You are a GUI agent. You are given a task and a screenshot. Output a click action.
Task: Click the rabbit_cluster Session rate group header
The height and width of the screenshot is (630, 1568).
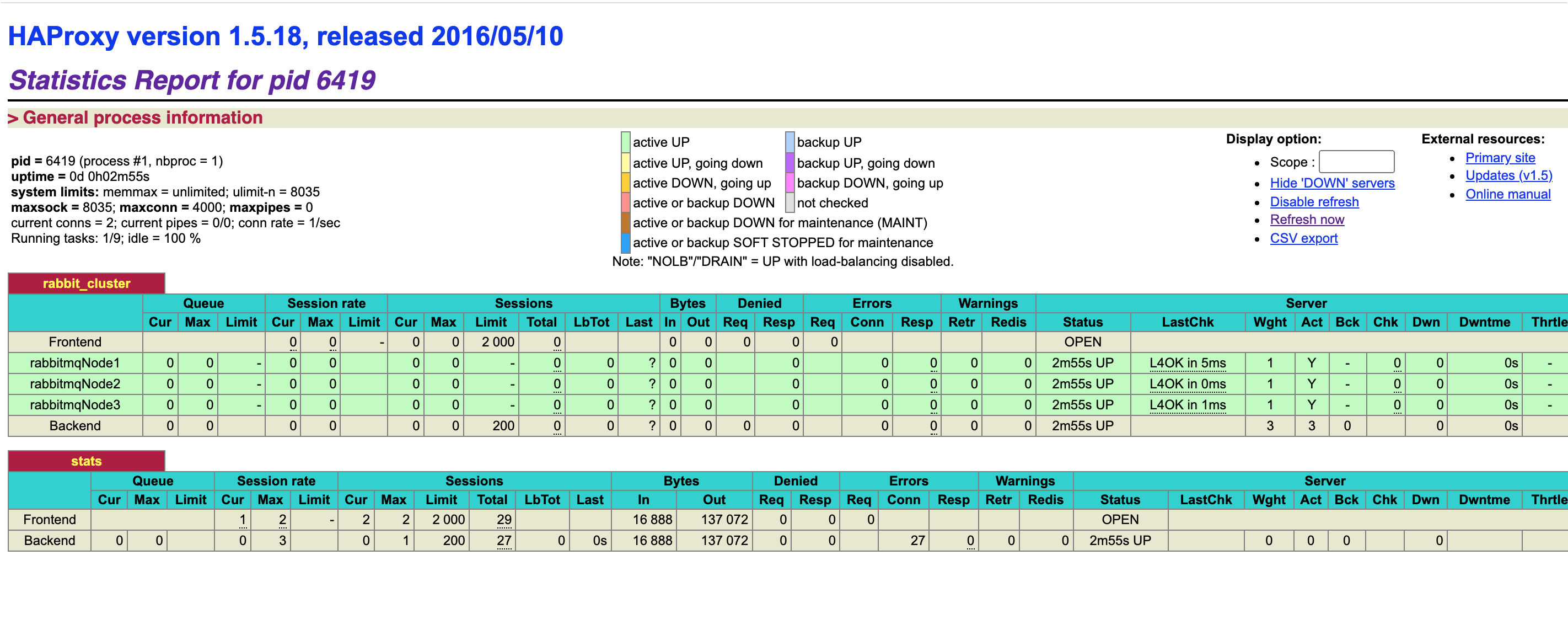point(326,303)
